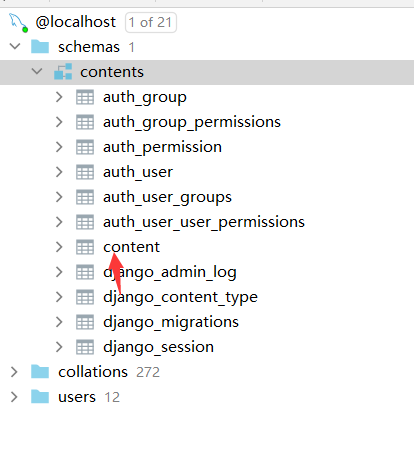
Task: Click the auth_permission table icon
Action: (85, 147)
